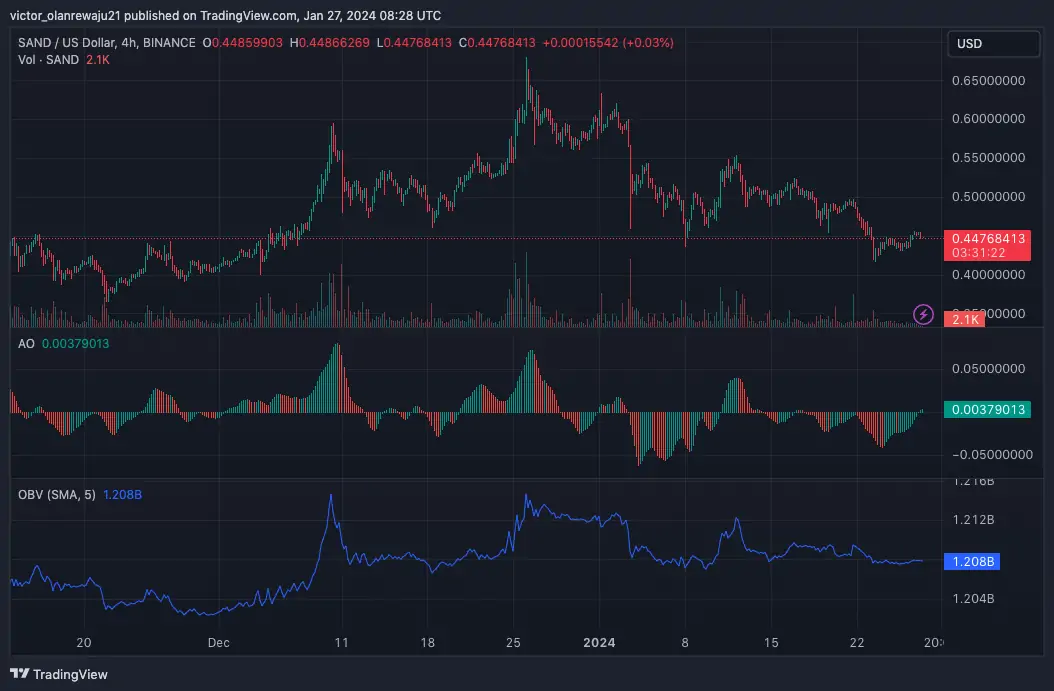Click the 0.40000000 price axis label

point(989,275)
